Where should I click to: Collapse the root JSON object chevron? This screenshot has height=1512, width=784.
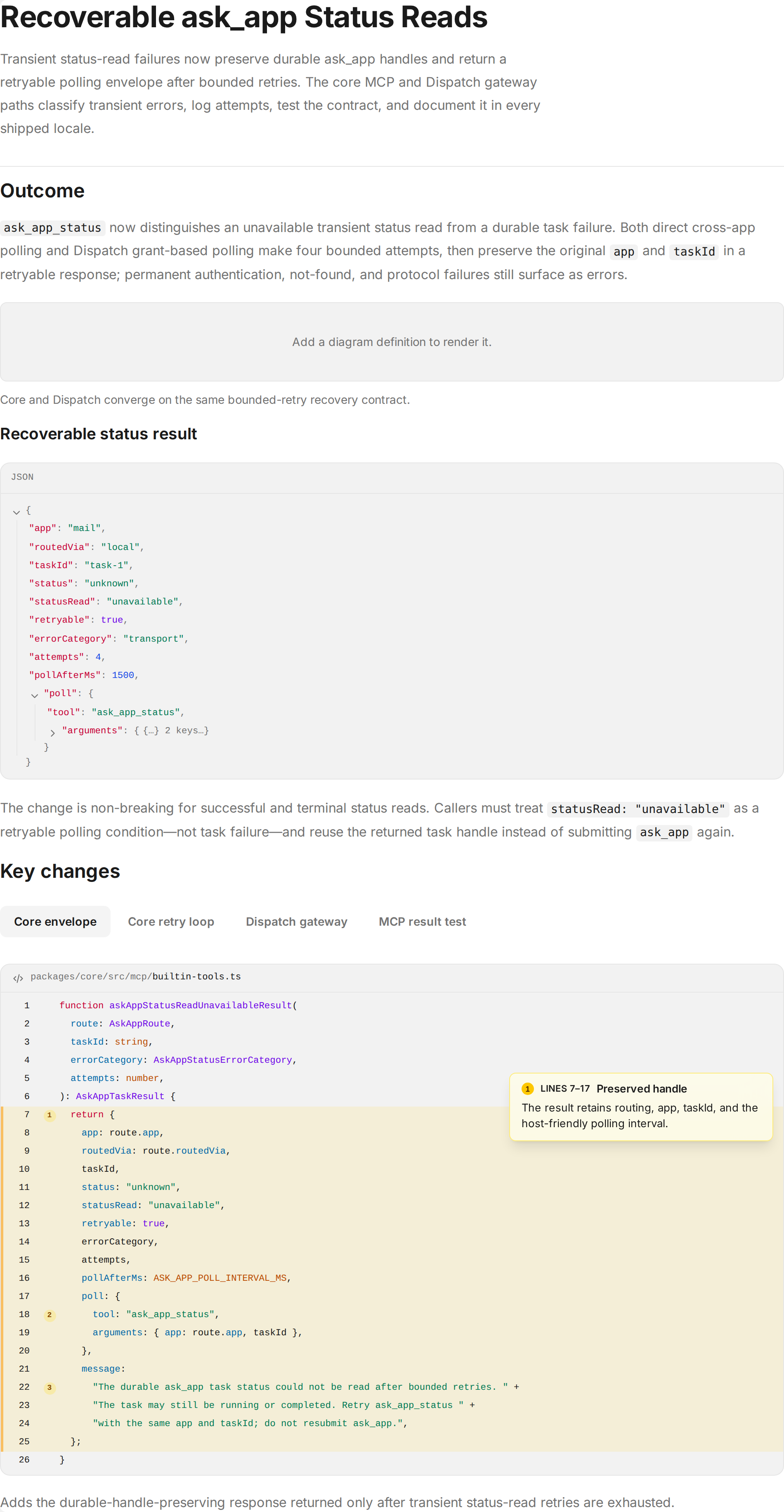(x=17, y=512)
